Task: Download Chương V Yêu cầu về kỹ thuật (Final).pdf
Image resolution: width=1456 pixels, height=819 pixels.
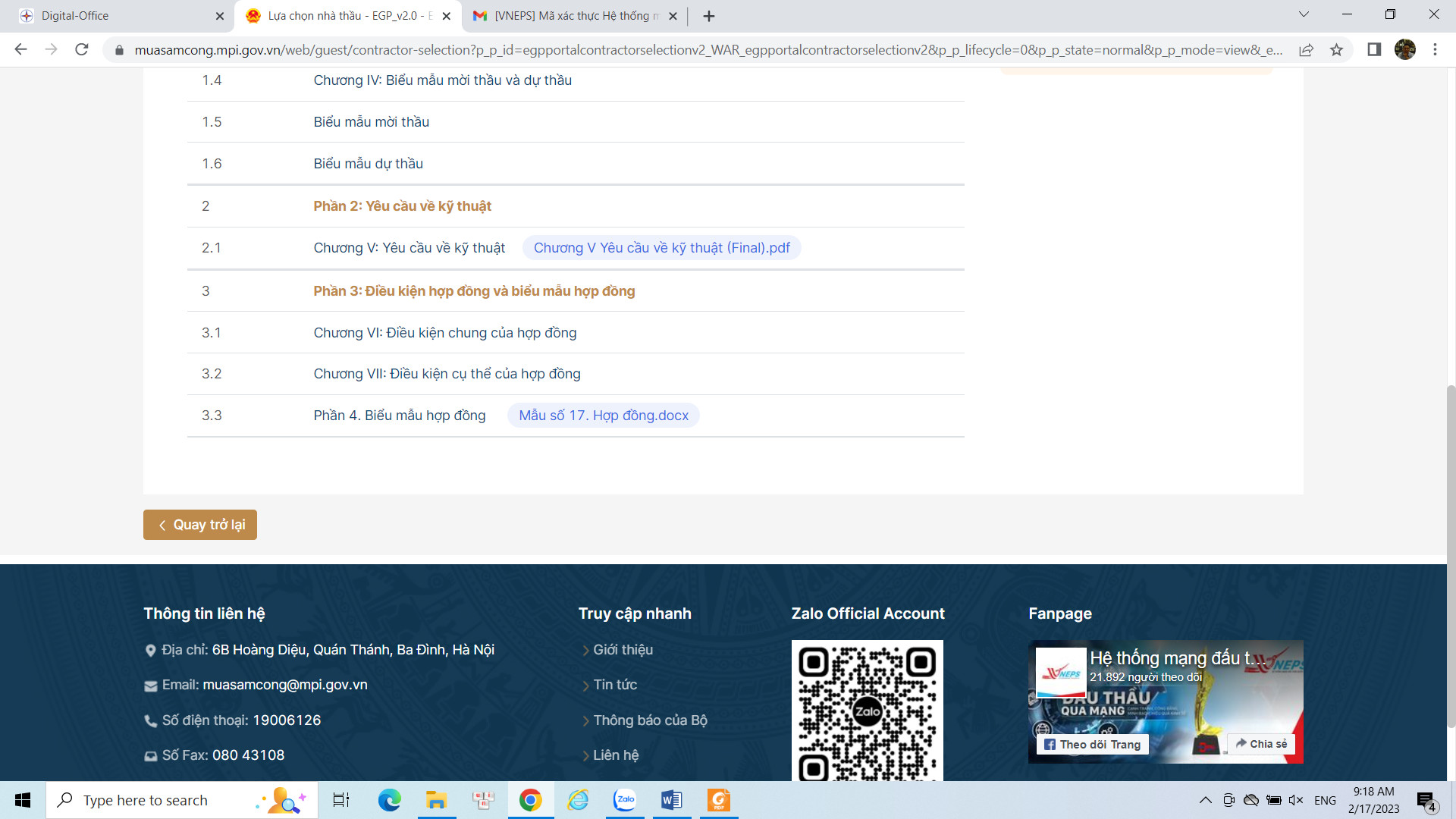Action: point(661,248)
